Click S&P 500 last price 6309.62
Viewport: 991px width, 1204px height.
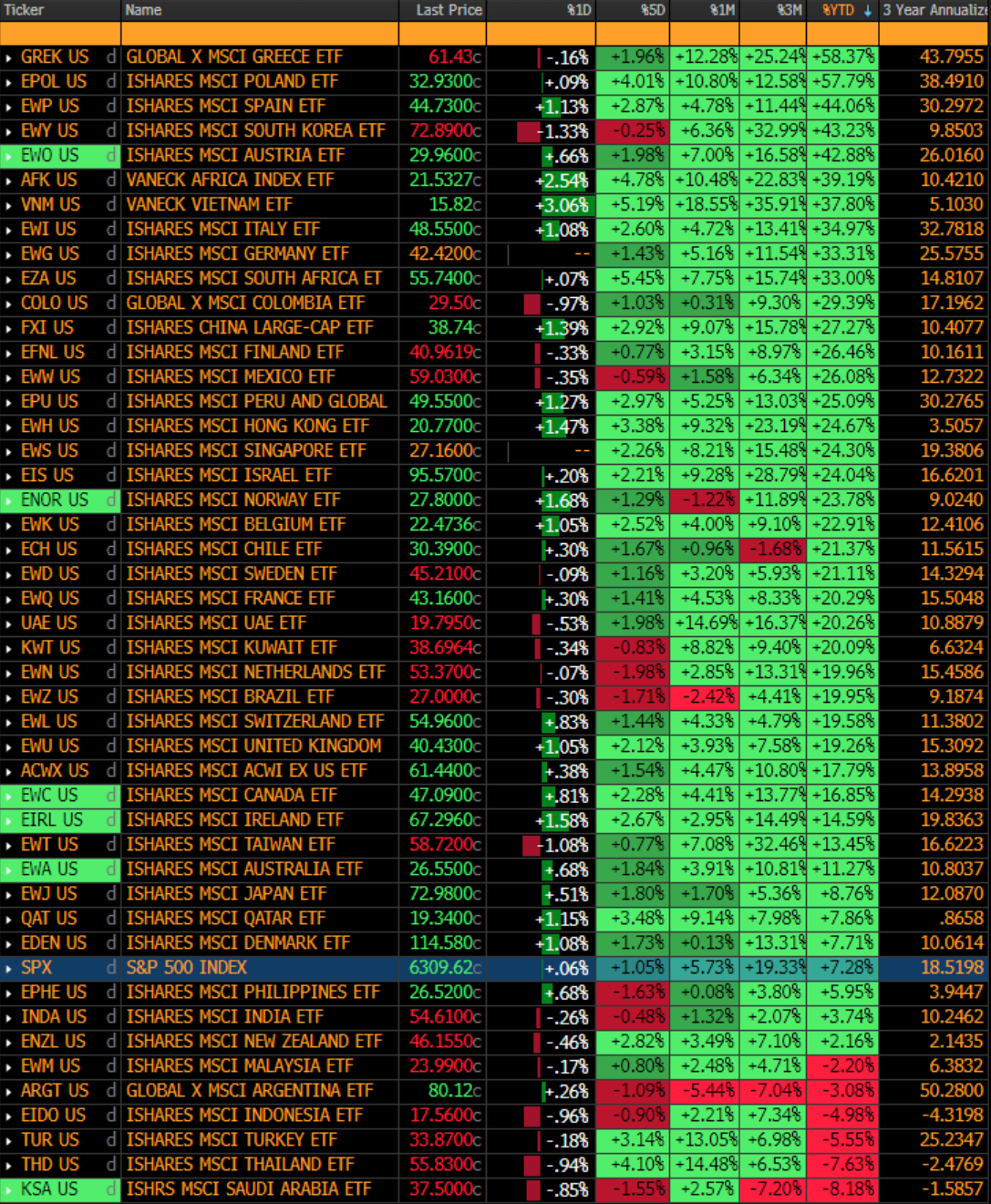point(446,968)
